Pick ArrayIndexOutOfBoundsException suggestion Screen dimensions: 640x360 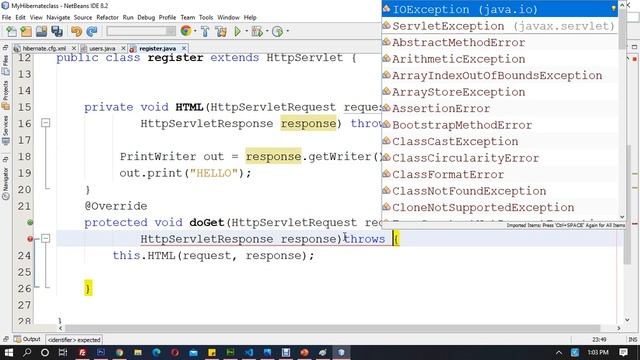[500, 76]
